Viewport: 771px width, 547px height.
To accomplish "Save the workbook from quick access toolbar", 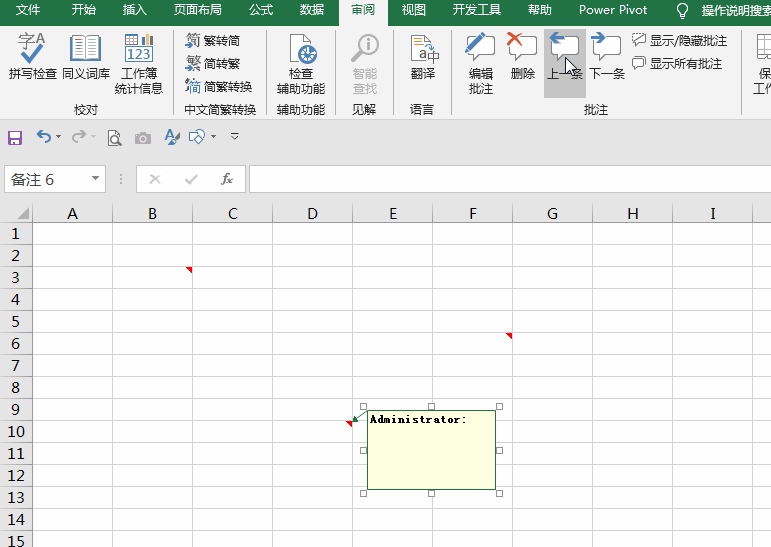I will click(15, 138).
